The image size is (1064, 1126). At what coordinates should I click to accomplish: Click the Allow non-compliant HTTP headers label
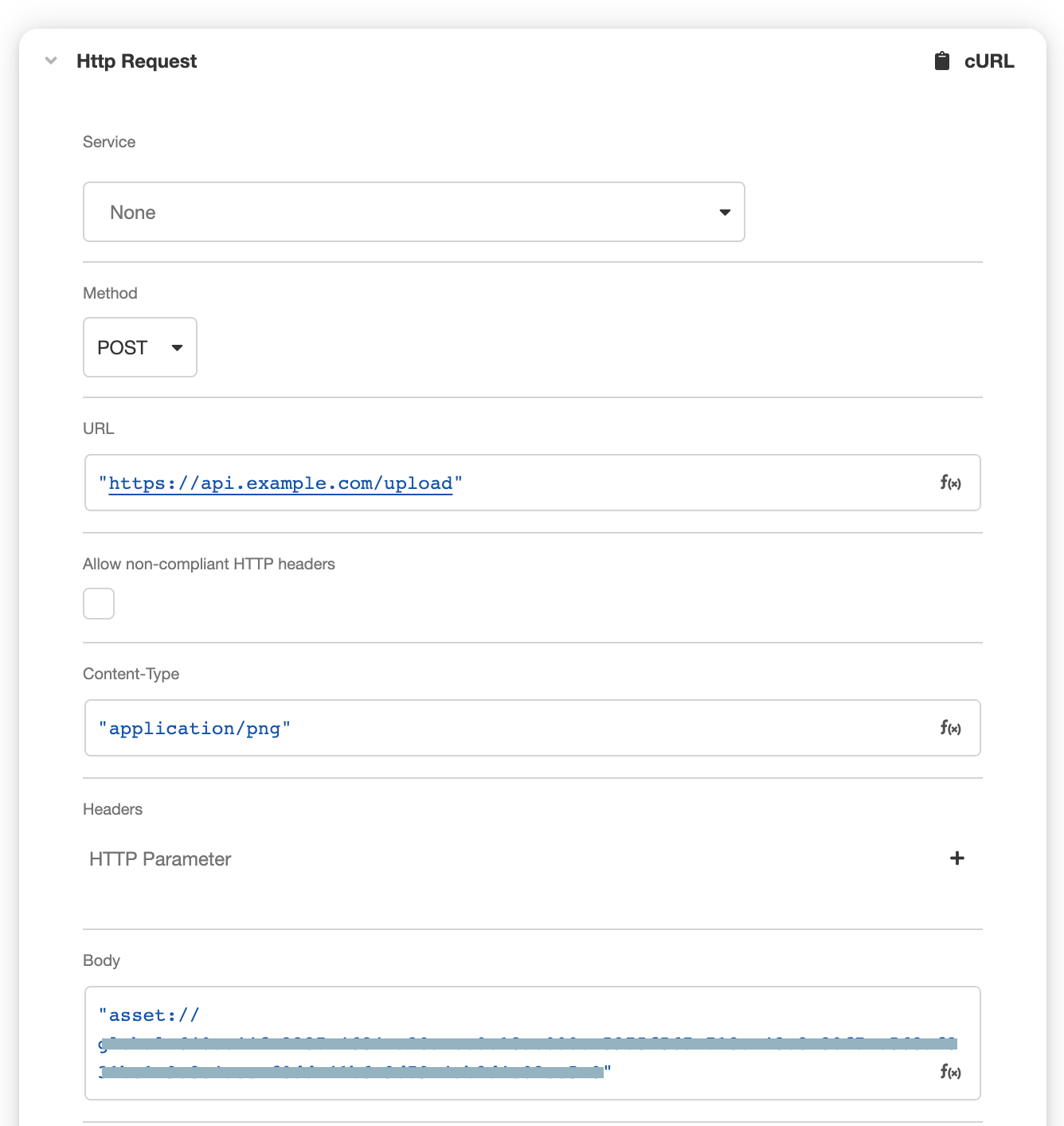tap(209, 564)
